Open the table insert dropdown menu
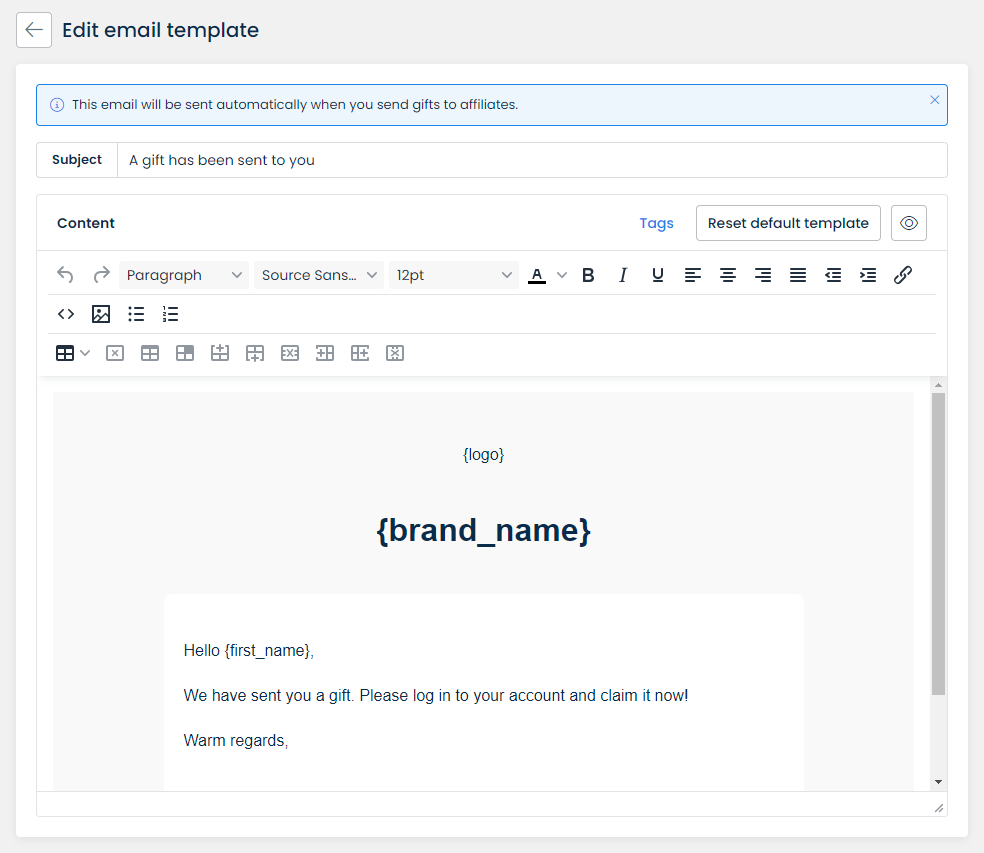 click(x=73, y=353)
